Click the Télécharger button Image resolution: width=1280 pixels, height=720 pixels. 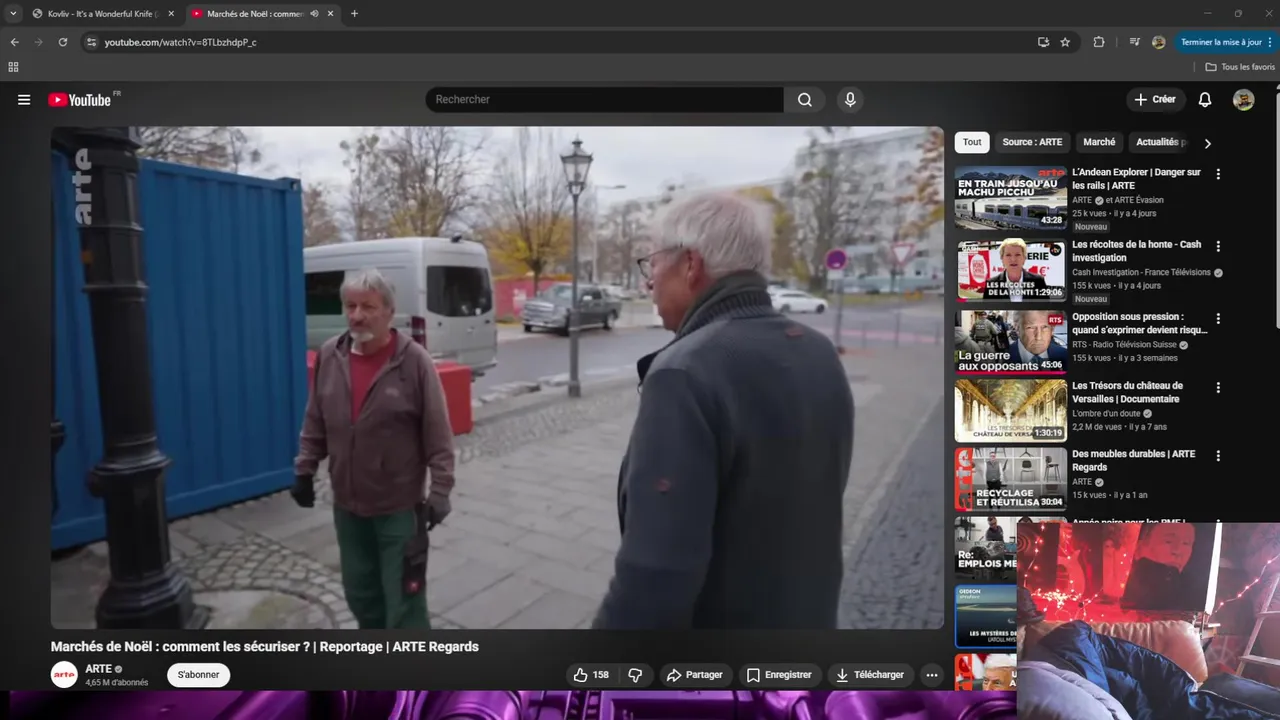pyautogui.click(x=870, y=675)
